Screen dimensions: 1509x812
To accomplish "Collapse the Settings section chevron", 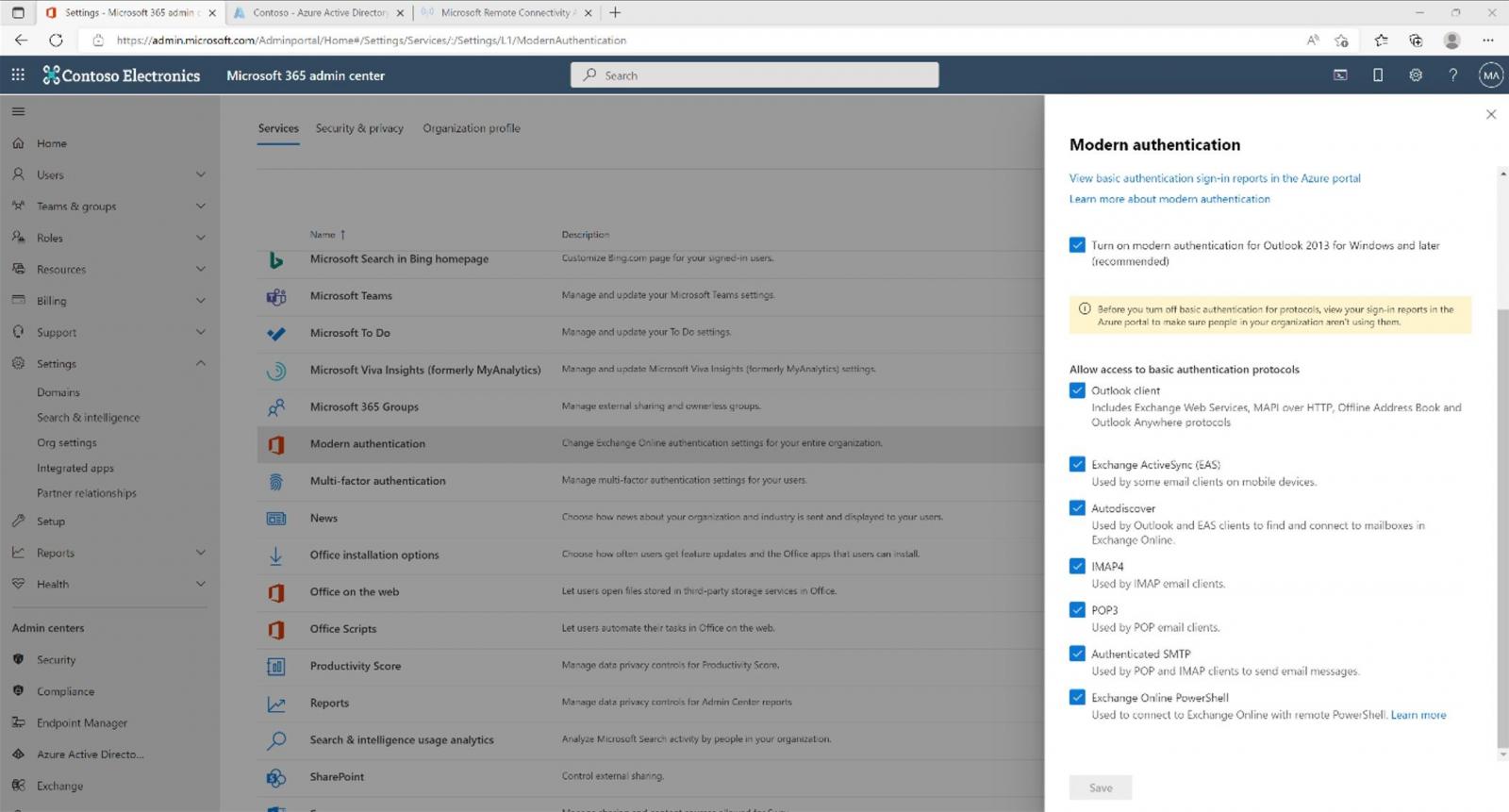I will point(200,363).
